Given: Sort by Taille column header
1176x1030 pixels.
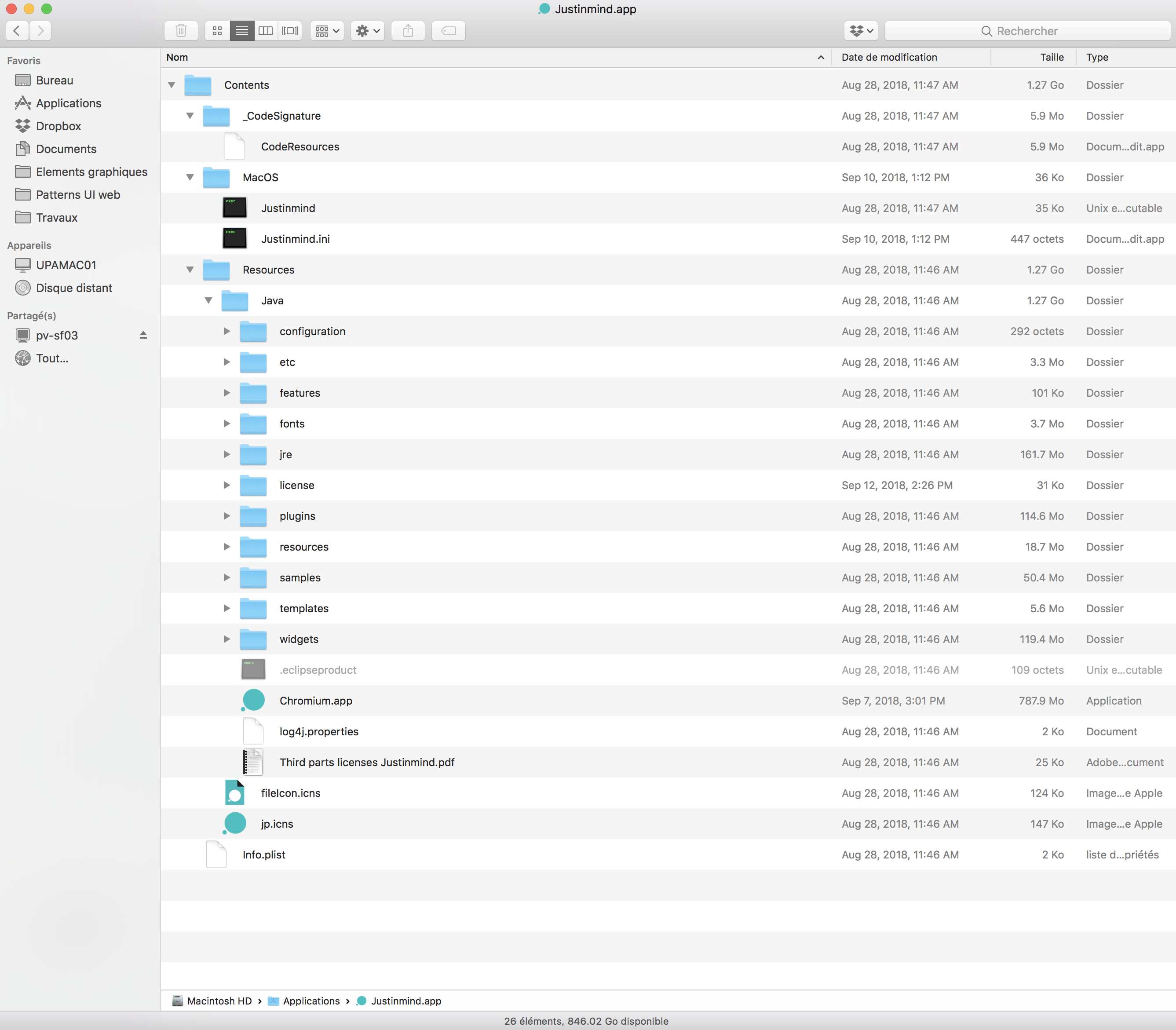Looking at the screenshot, I should coord(1051,58).
